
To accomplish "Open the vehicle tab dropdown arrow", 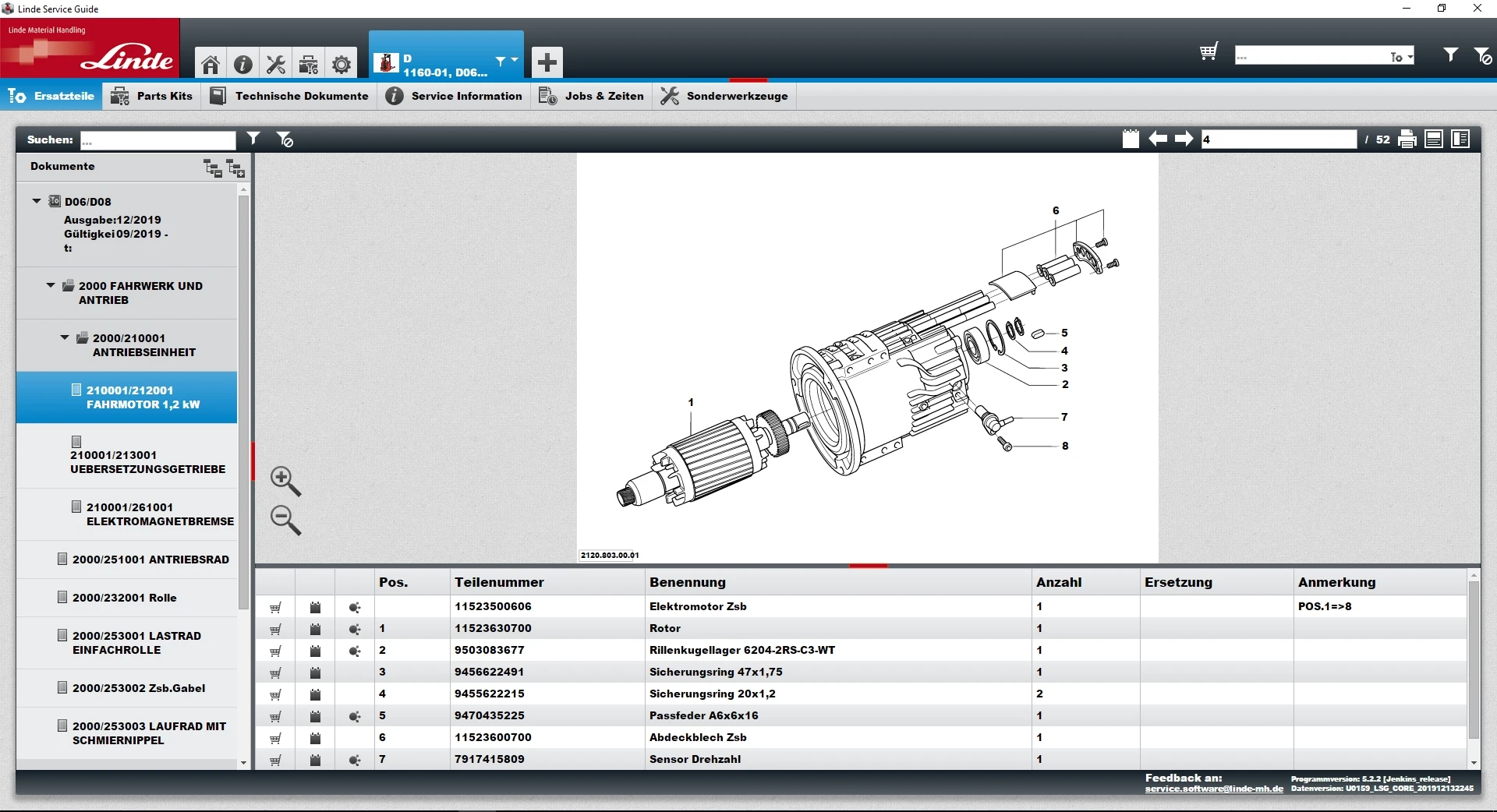I will point(515,60).
